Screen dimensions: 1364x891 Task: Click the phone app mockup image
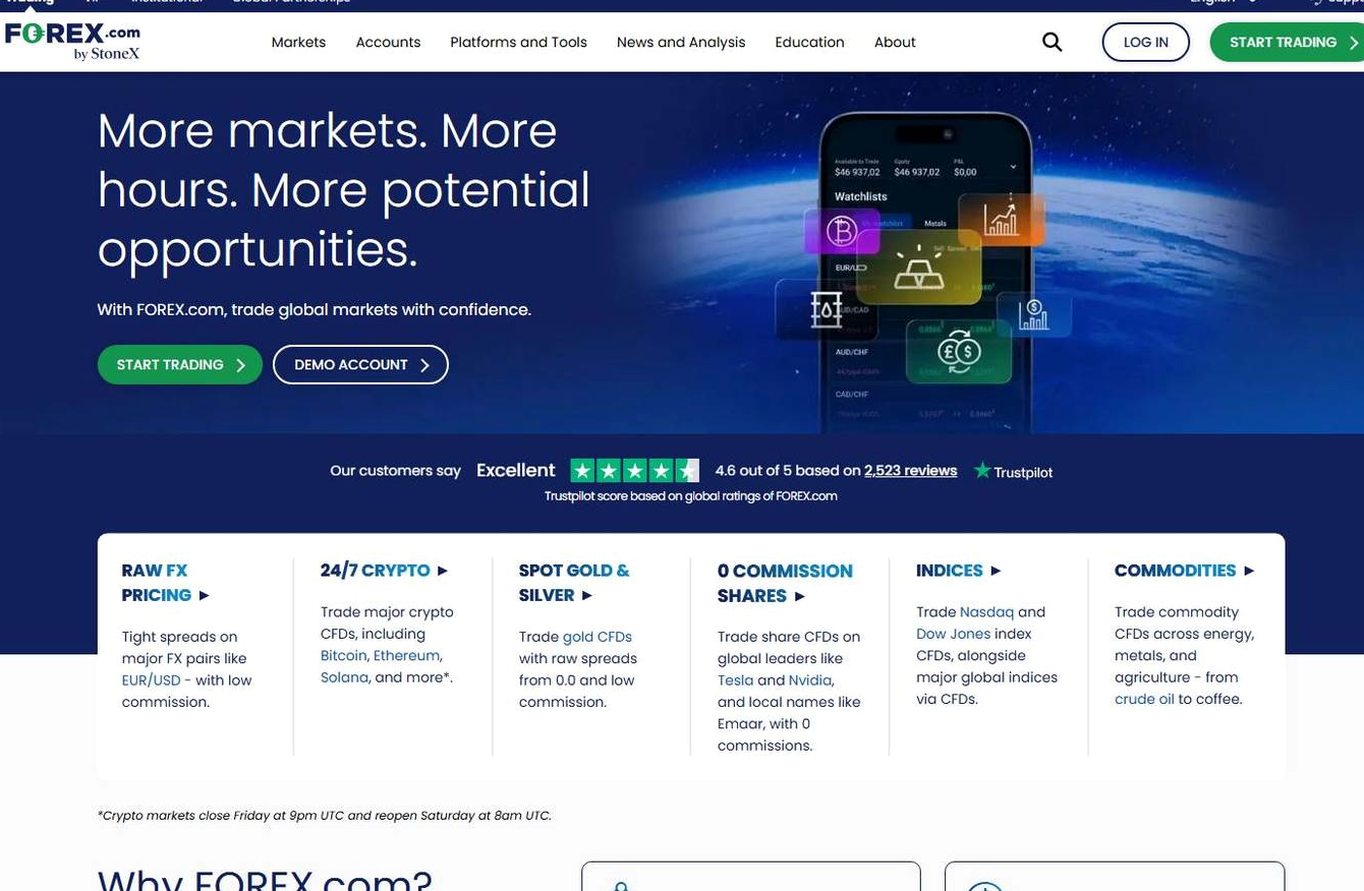point(925,272)
